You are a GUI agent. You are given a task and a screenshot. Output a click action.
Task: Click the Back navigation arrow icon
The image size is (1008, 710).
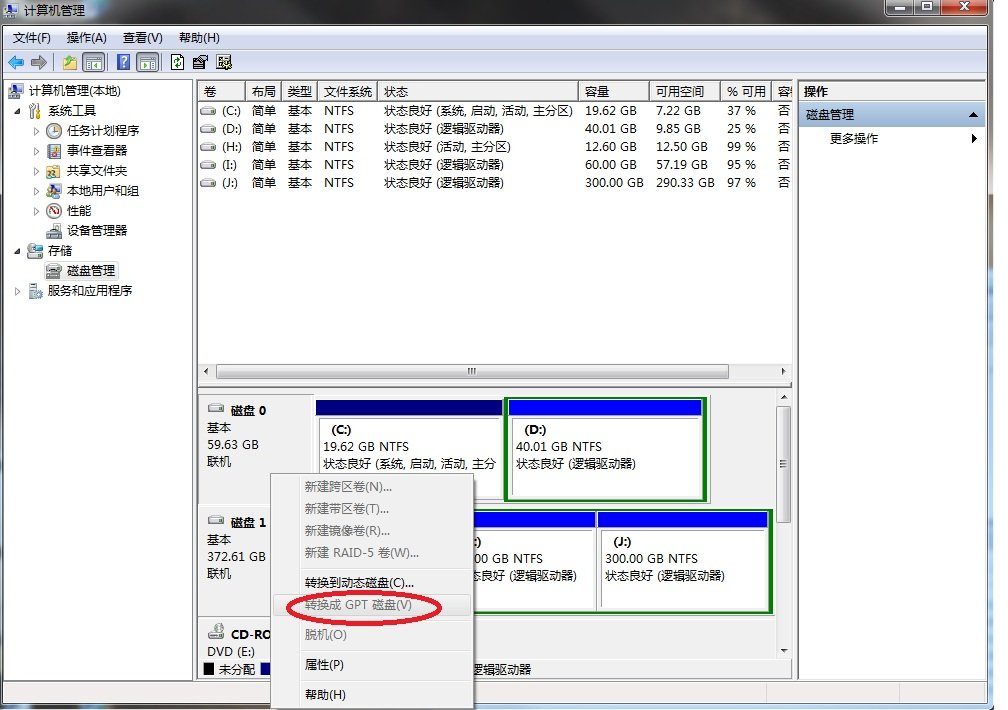point(15,61)
